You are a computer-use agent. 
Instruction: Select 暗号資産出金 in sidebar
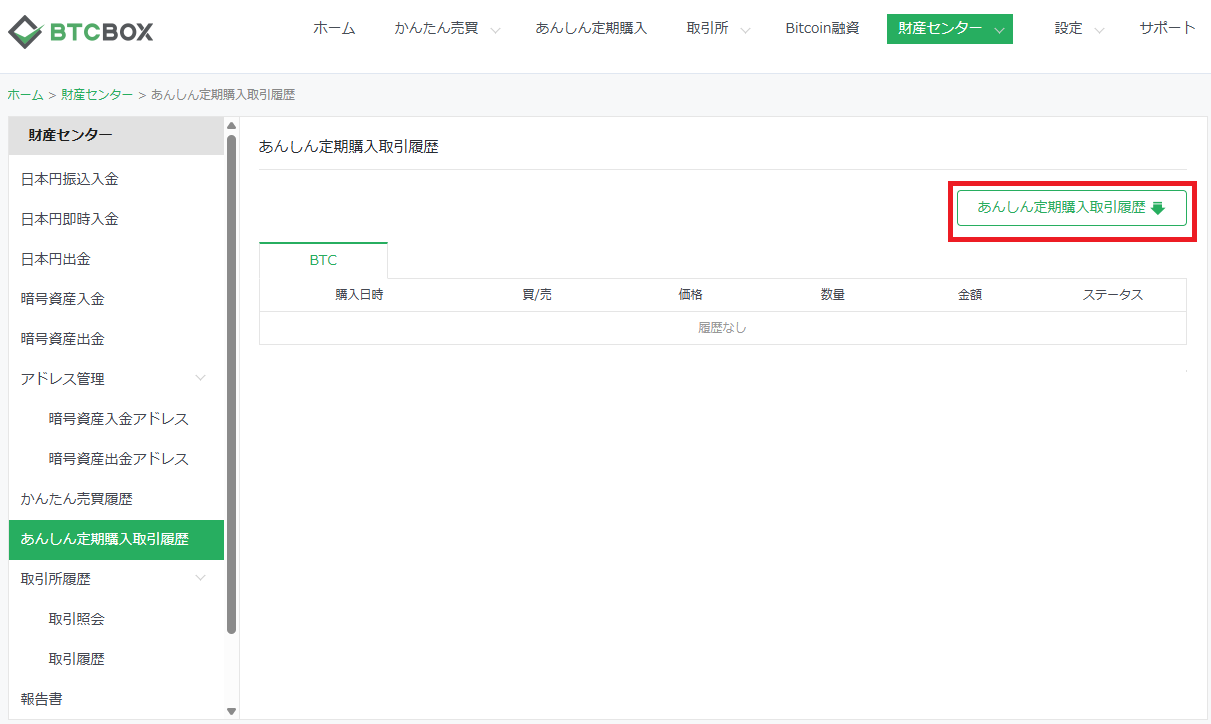tap(116, 339)
